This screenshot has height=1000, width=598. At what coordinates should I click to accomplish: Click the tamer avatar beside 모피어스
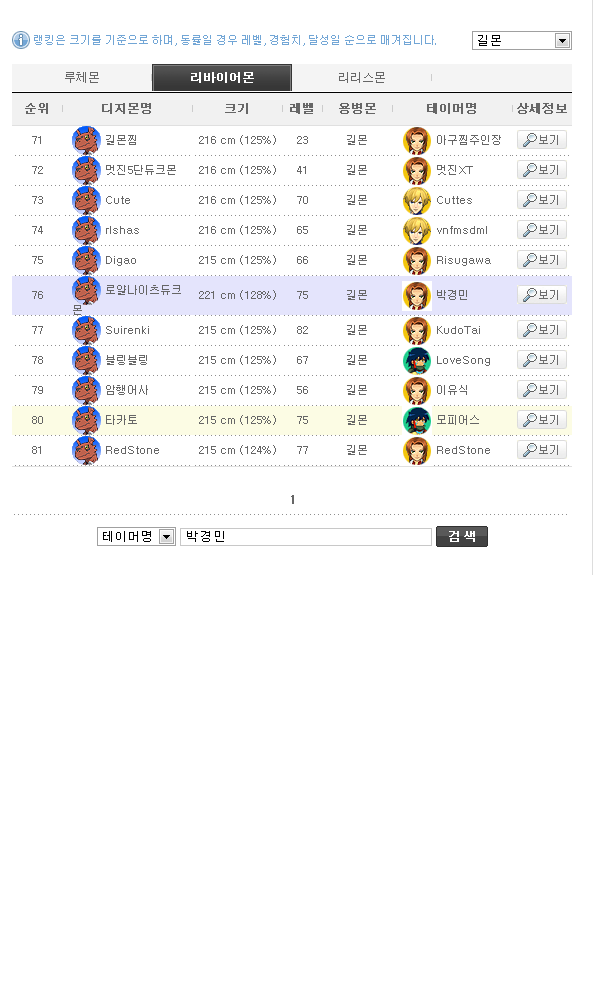point(417,420)
